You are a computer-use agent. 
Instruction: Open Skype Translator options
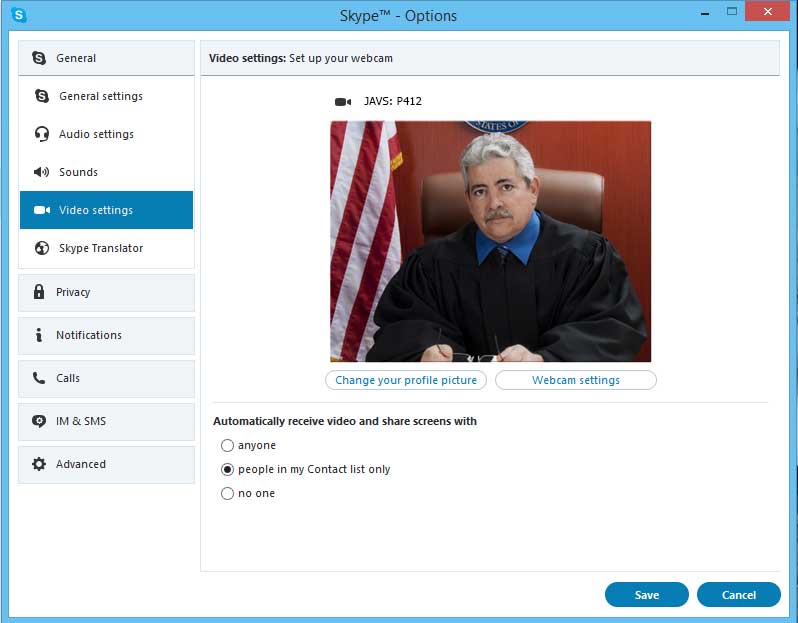coord(106,248)
